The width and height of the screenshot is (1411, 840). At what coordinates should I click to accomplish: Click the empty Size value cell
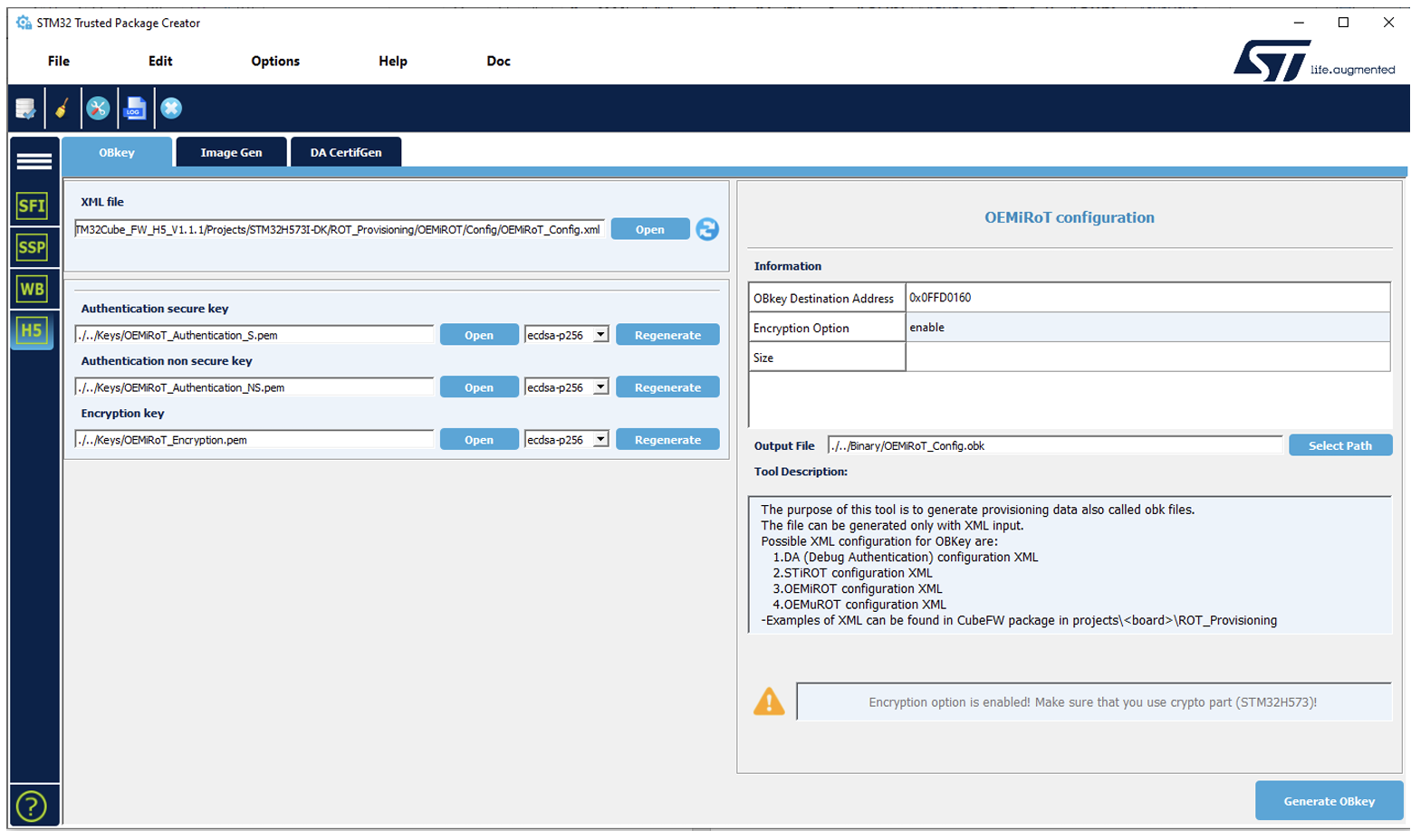[x=1147, y=357]
